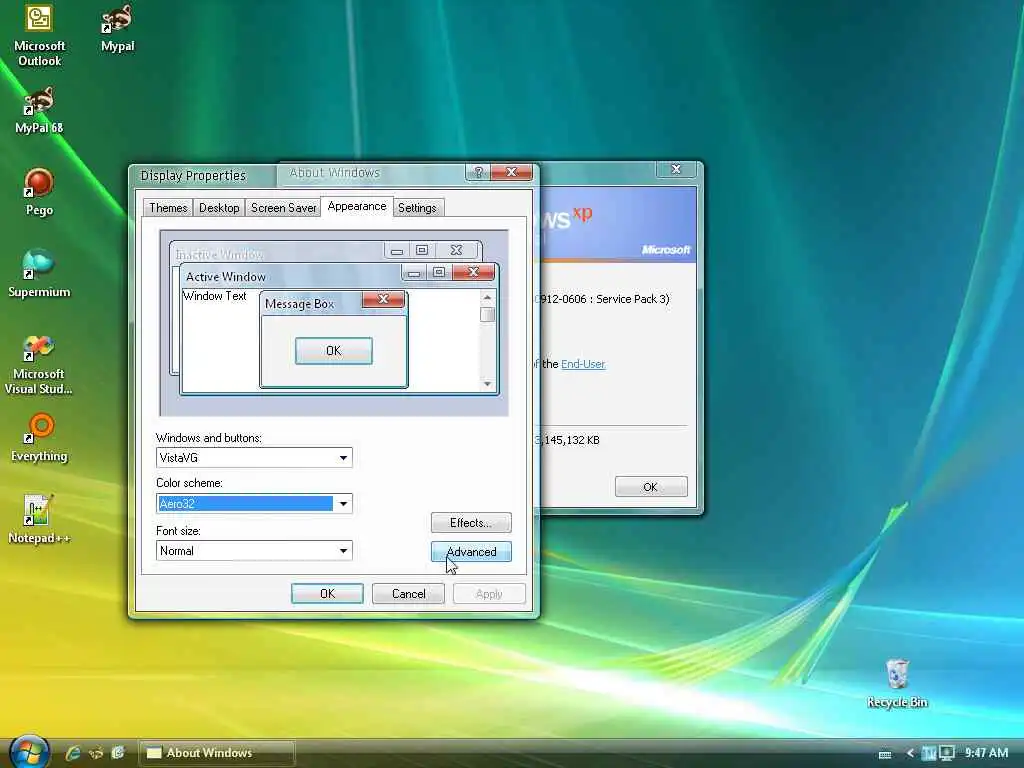Select the MyPal 68 desktop icon
1024x768 pixels.
click(x=39, y=111)
